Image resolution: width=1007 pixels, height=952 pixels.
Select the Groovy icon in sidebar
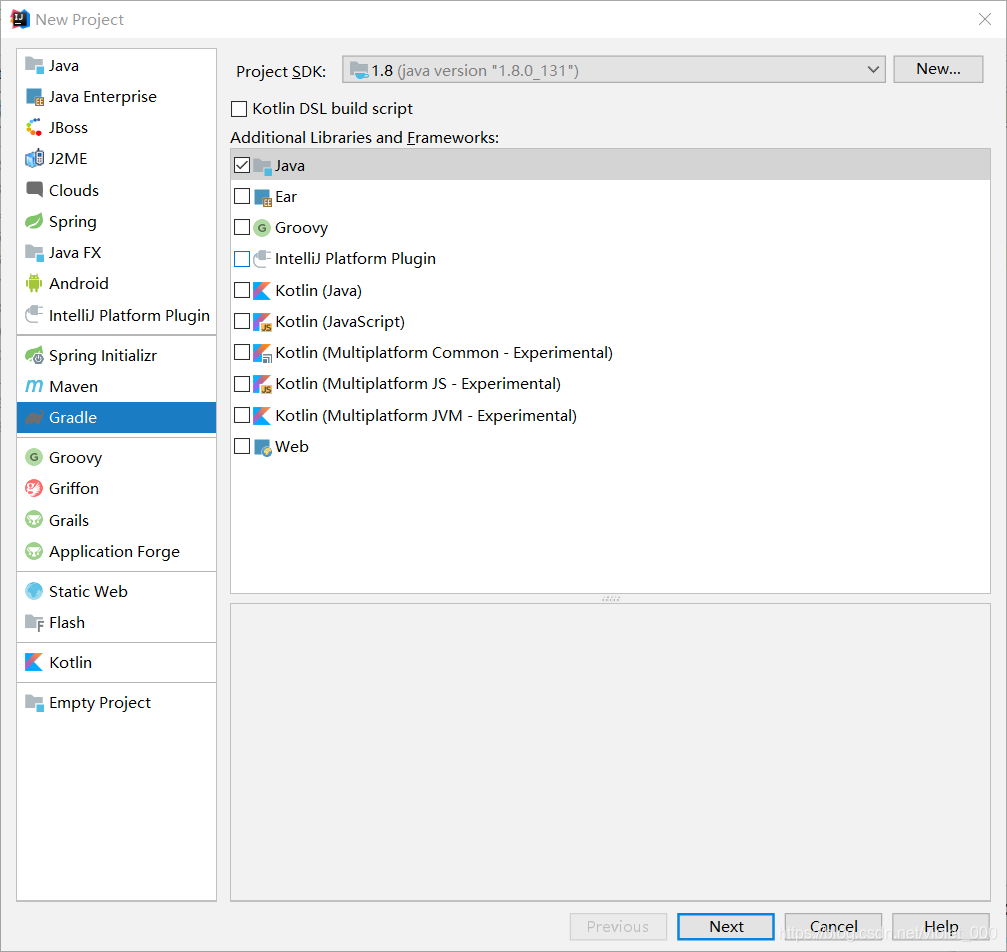pyautogui.click(x=34, y=457)
